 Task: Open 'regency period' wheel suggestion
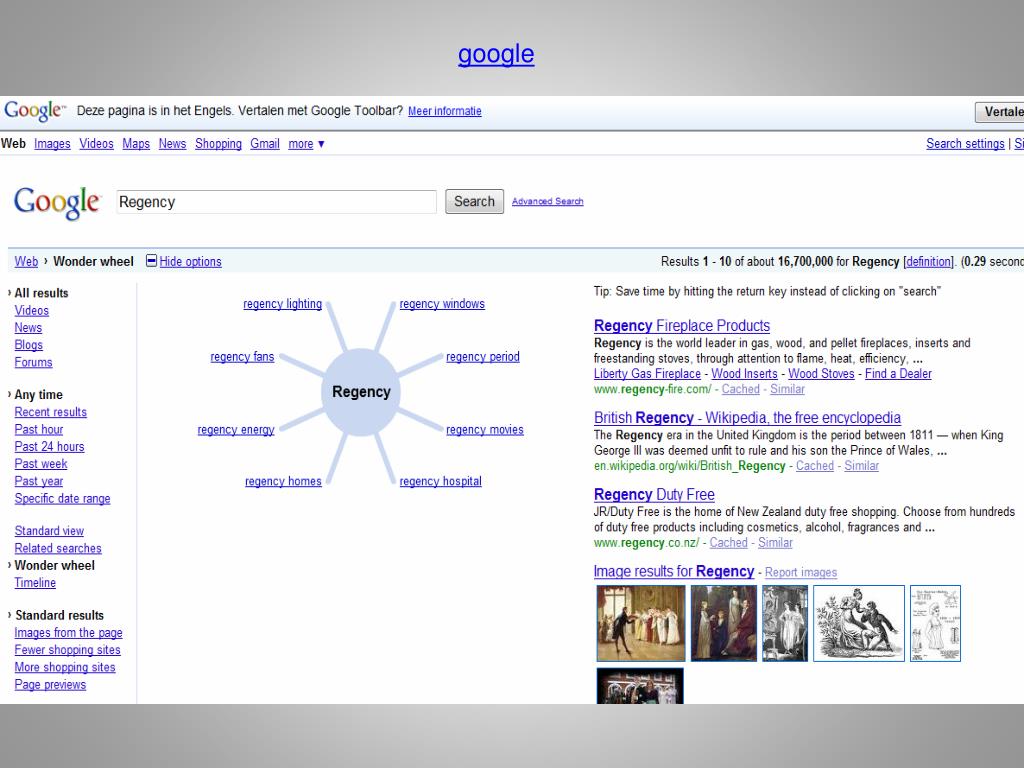(x=483, y=357)
